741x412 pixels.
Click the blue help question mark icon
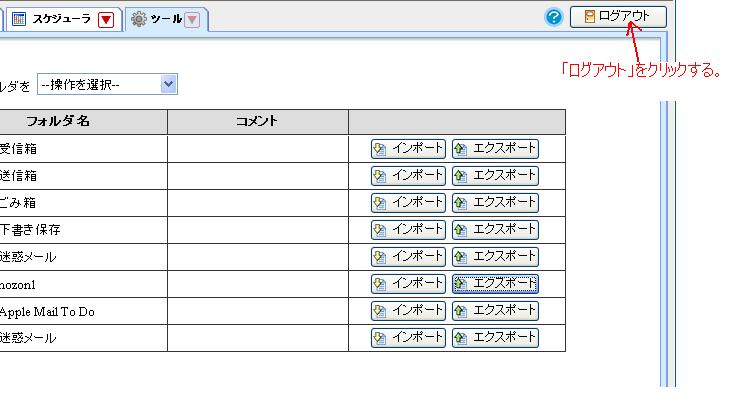(x=553, y=17)
